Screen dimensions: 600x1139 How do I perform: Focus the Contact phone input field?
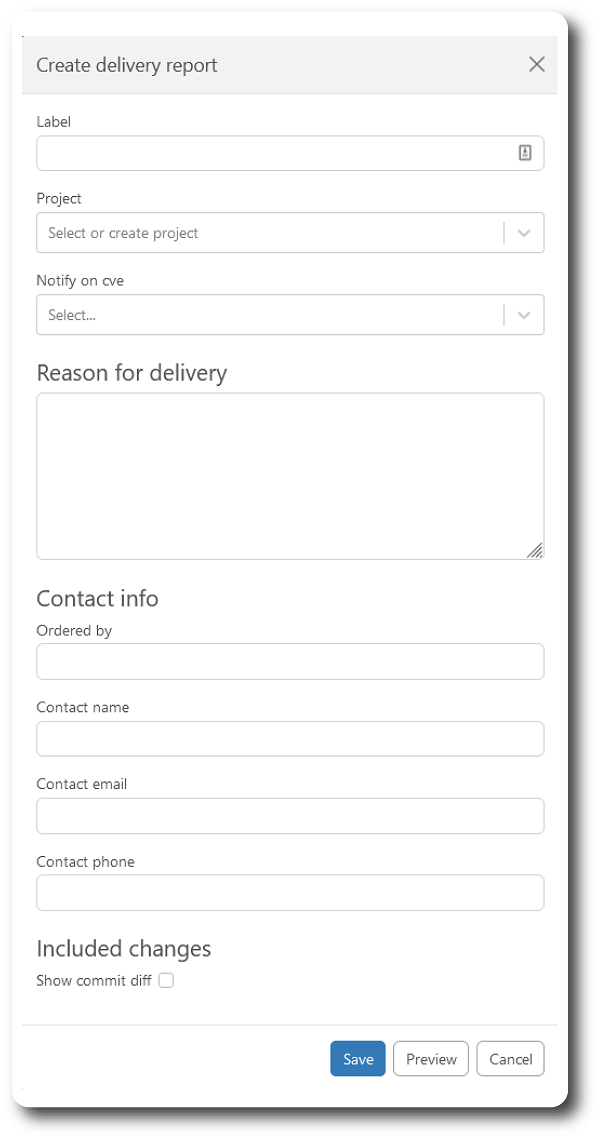point(290,893)
